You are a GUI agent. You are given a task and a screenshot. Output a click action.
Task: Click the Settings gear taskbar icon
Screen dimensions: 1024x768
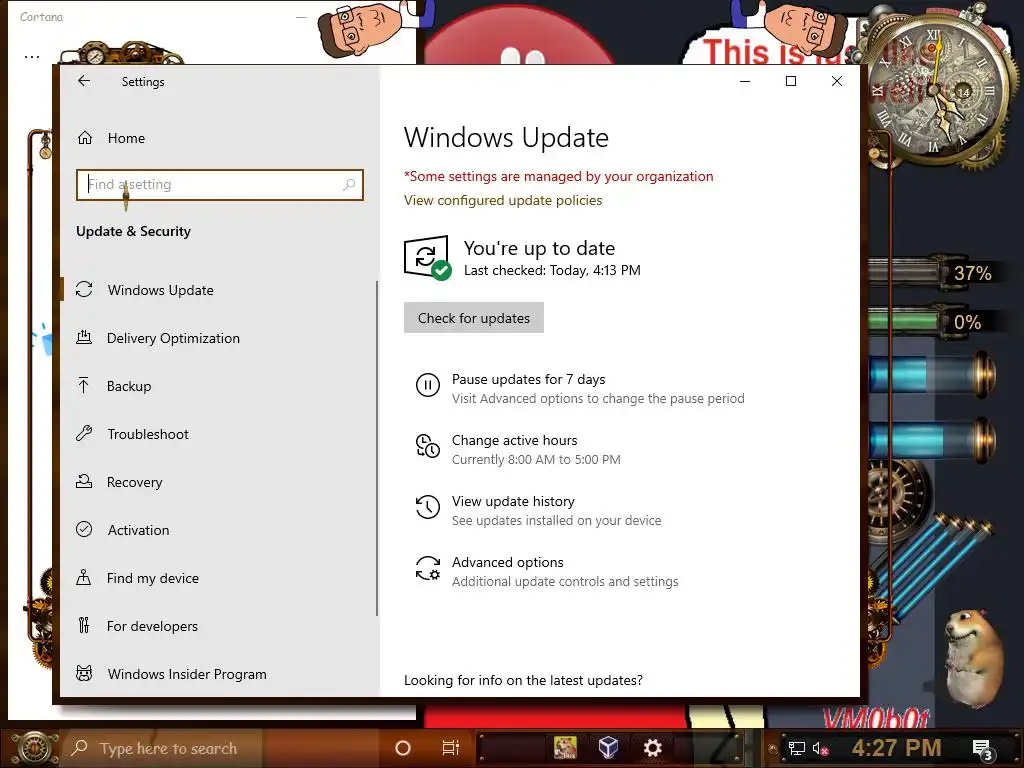coord(652,748)
